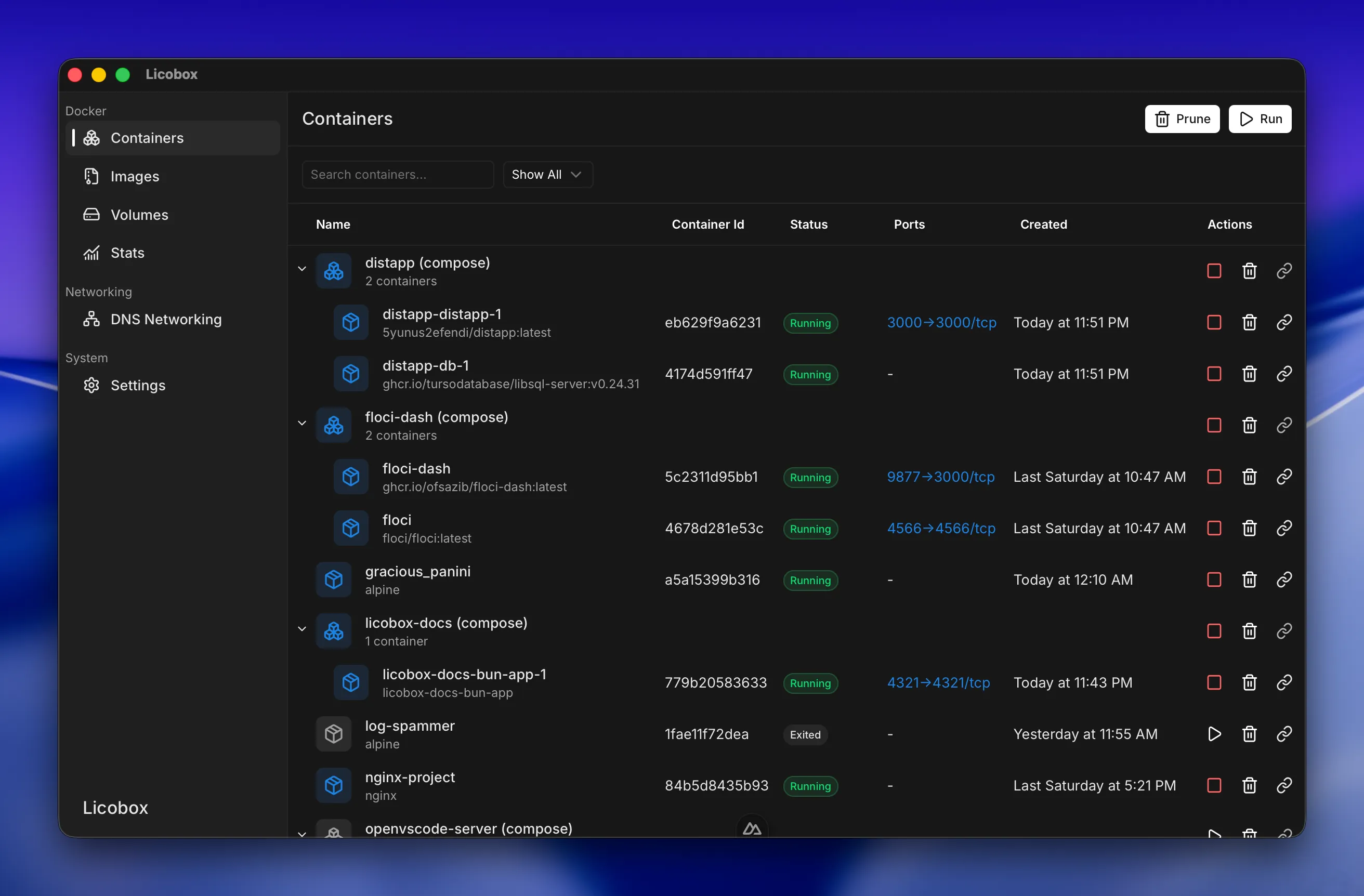
Task: Click Running badge for nginx-project
Action: point(810,786)
